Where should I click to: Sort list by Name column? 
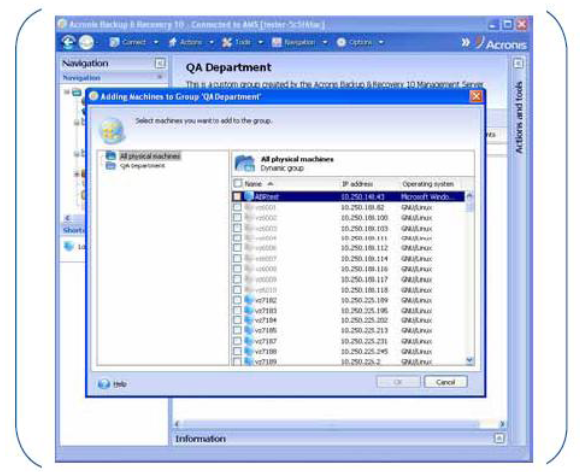[x=253, y=184]
